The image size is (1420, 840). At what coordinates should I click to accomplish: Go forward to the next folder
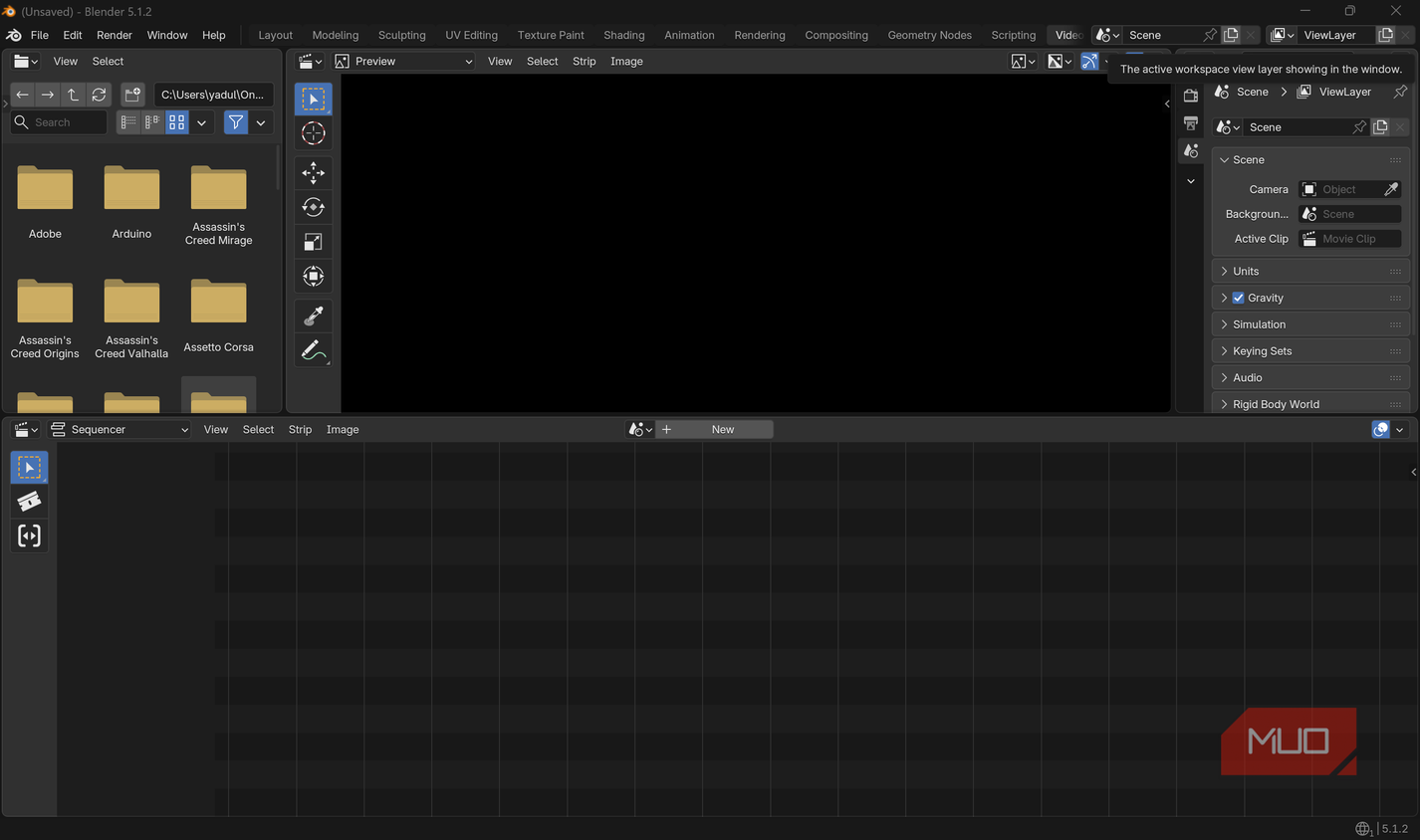pyautogui.click(x=47, y=95)
